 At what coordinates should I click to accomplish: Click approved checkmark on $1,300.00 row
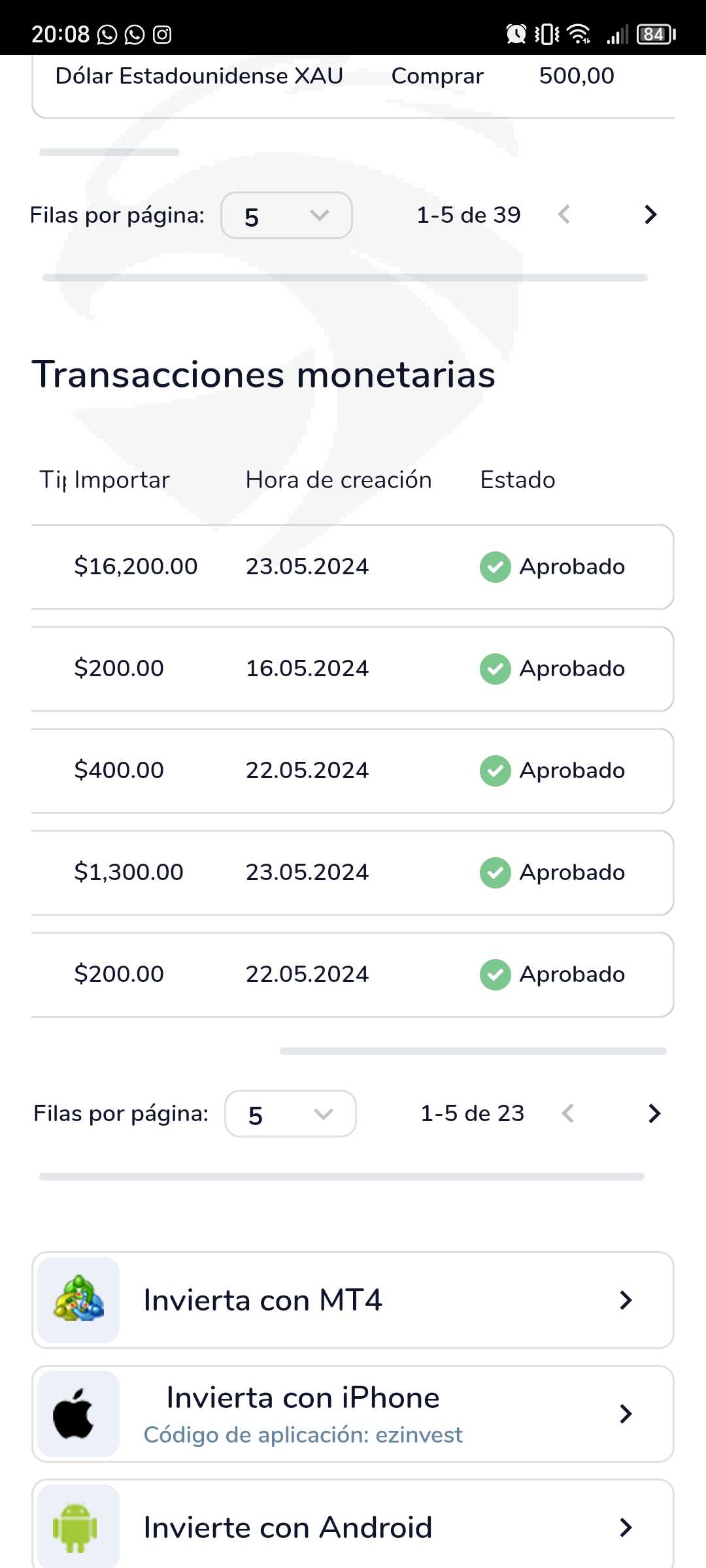[x=496, y=872]
